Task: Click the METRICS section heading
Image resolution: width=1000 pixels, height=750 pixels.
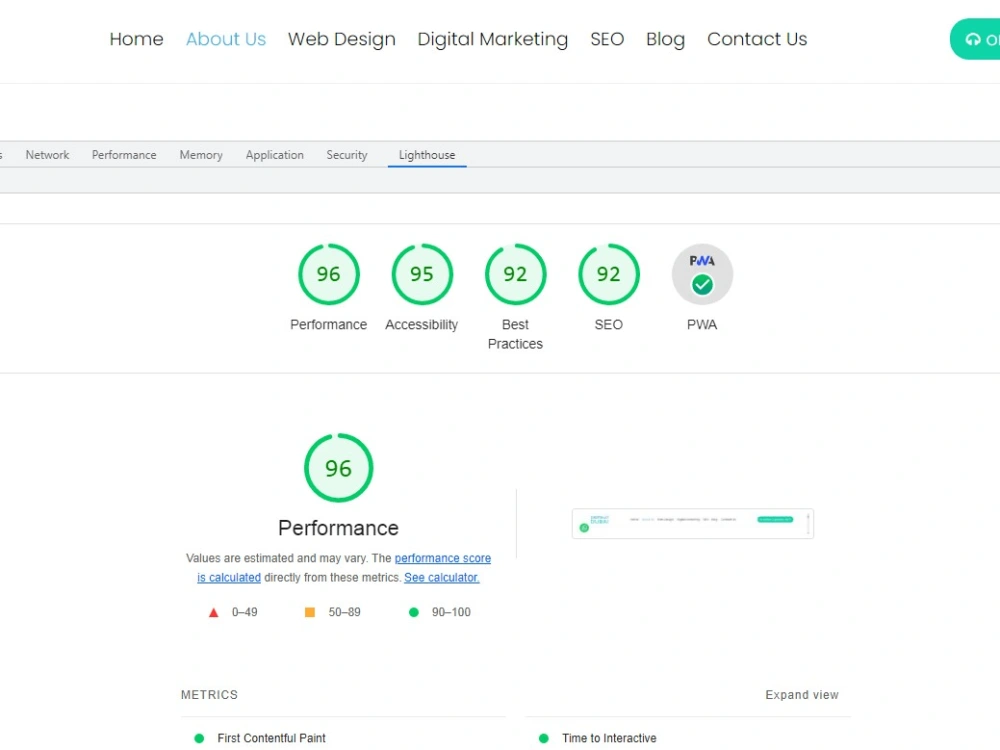Action: (209, 695)
